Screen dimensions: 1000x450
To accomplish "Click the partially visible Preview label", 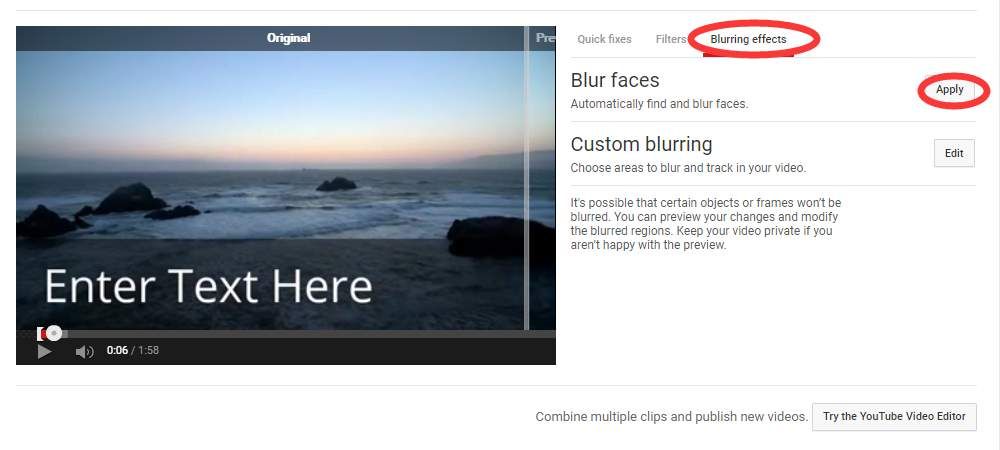I will coord(545,38).
